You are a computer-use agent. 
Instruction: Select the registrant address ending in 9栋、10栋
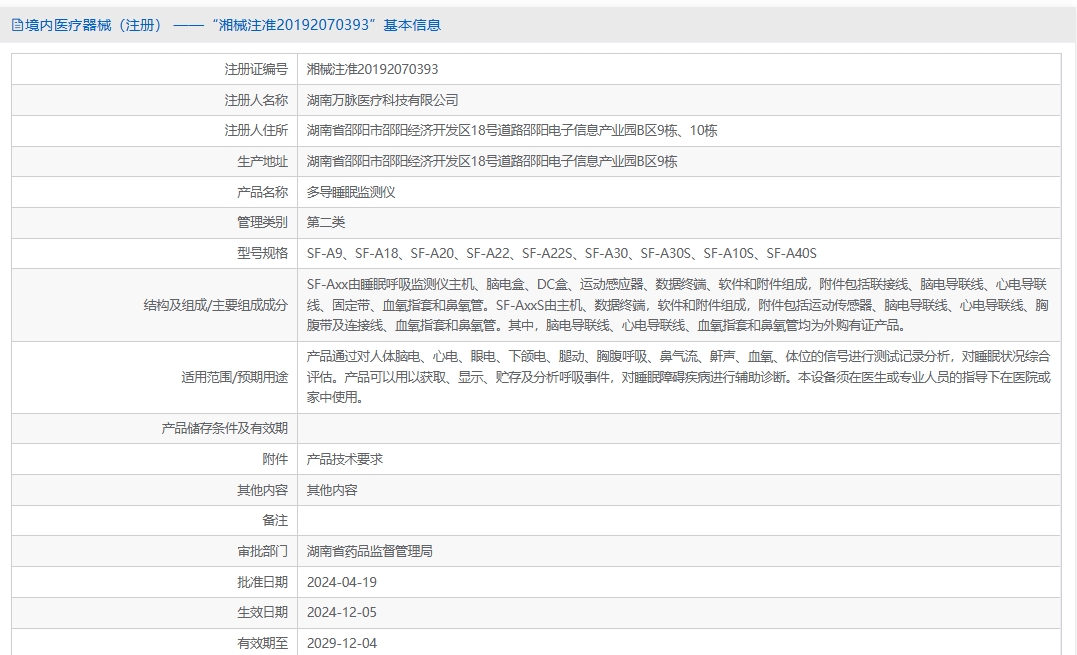coord(512,130)
